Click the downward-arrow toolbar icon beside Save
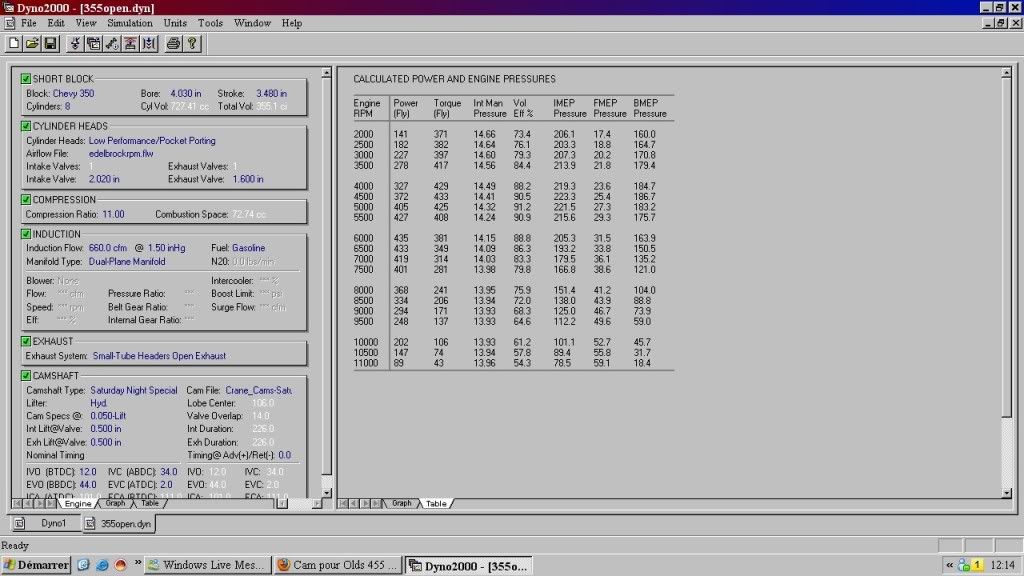This screenshot has width=1024, height=576. [75, 44]
